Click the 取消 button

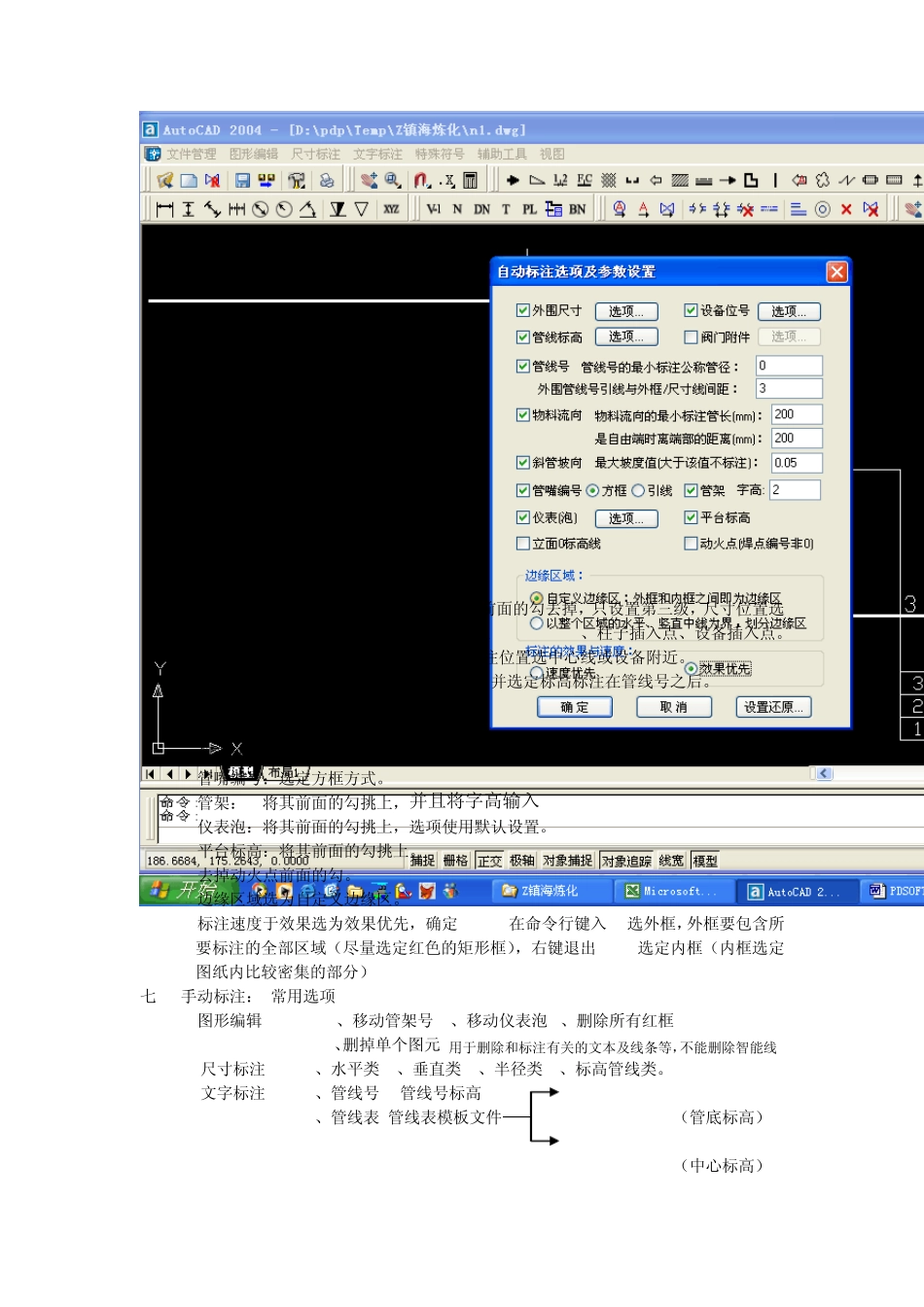click(x=673, y=707)
